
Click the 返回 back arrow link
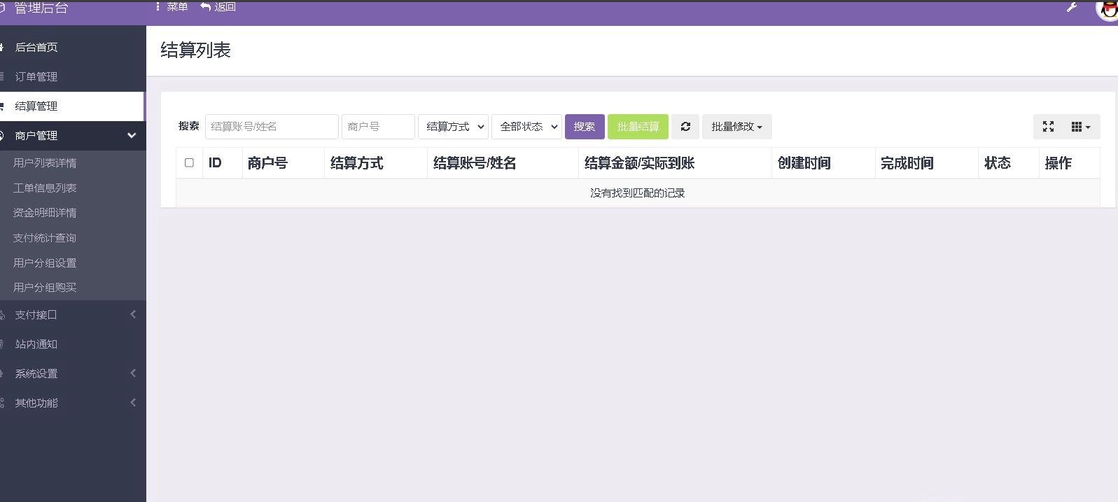coord(218,7)
